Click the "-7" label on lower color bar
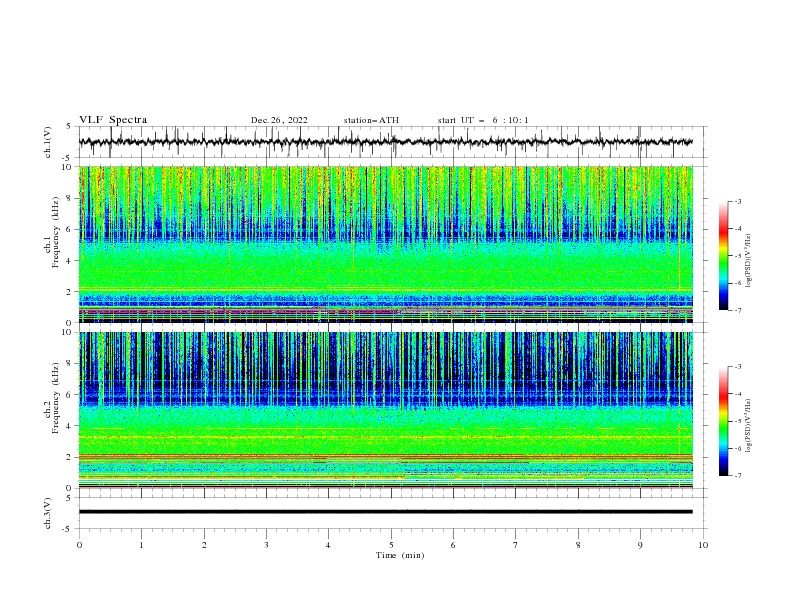The width and height of the screenshot is (792, 612). (737, 475)
